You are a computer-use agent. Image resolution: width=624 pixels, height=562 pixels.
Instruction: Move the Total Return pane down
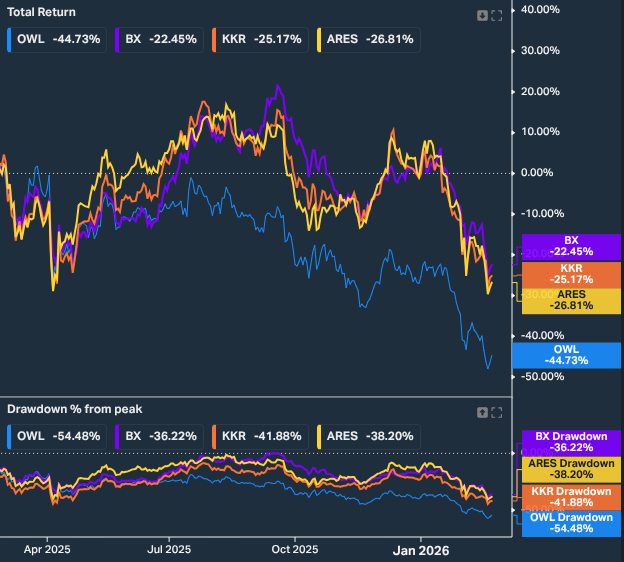pos(482,14)
